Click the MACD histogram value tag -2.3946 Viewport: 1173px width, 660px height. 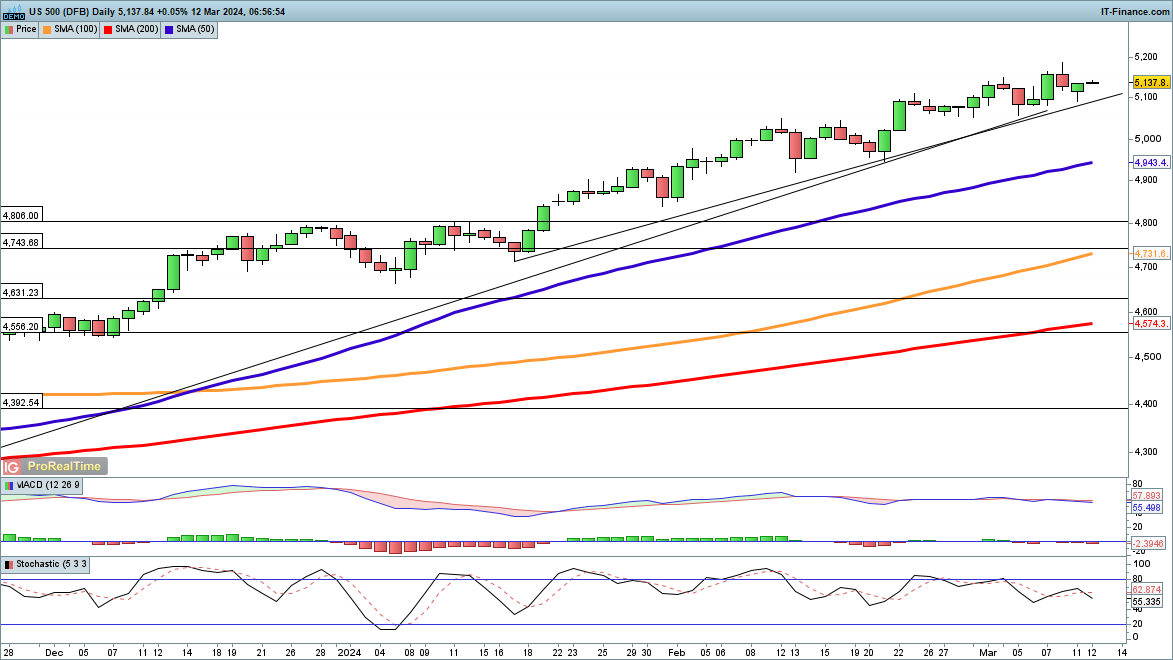coord(1148,543)
